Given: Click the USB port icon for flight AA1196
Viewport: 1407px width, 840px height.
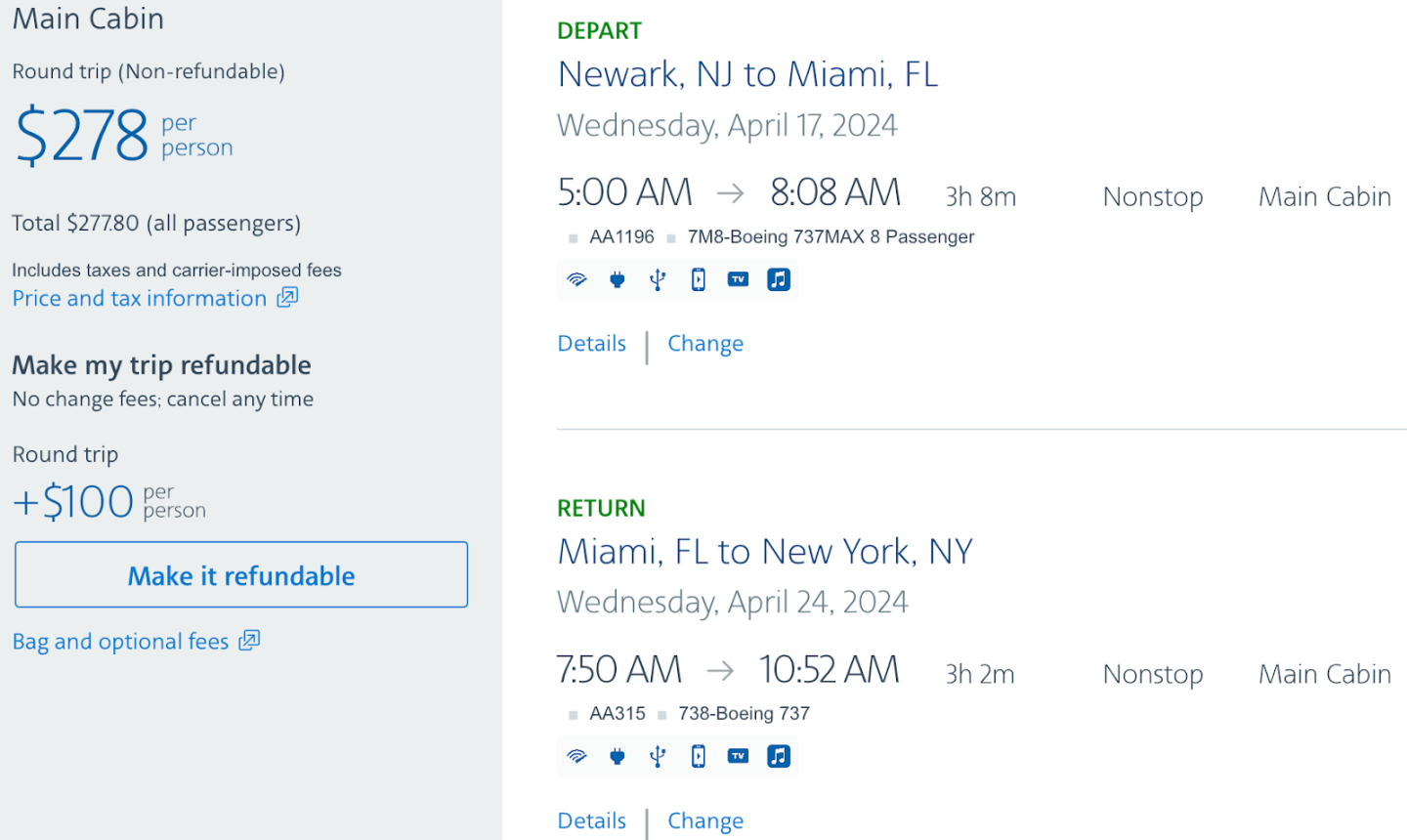Looking at the screenshot, I should coord(658,280).
